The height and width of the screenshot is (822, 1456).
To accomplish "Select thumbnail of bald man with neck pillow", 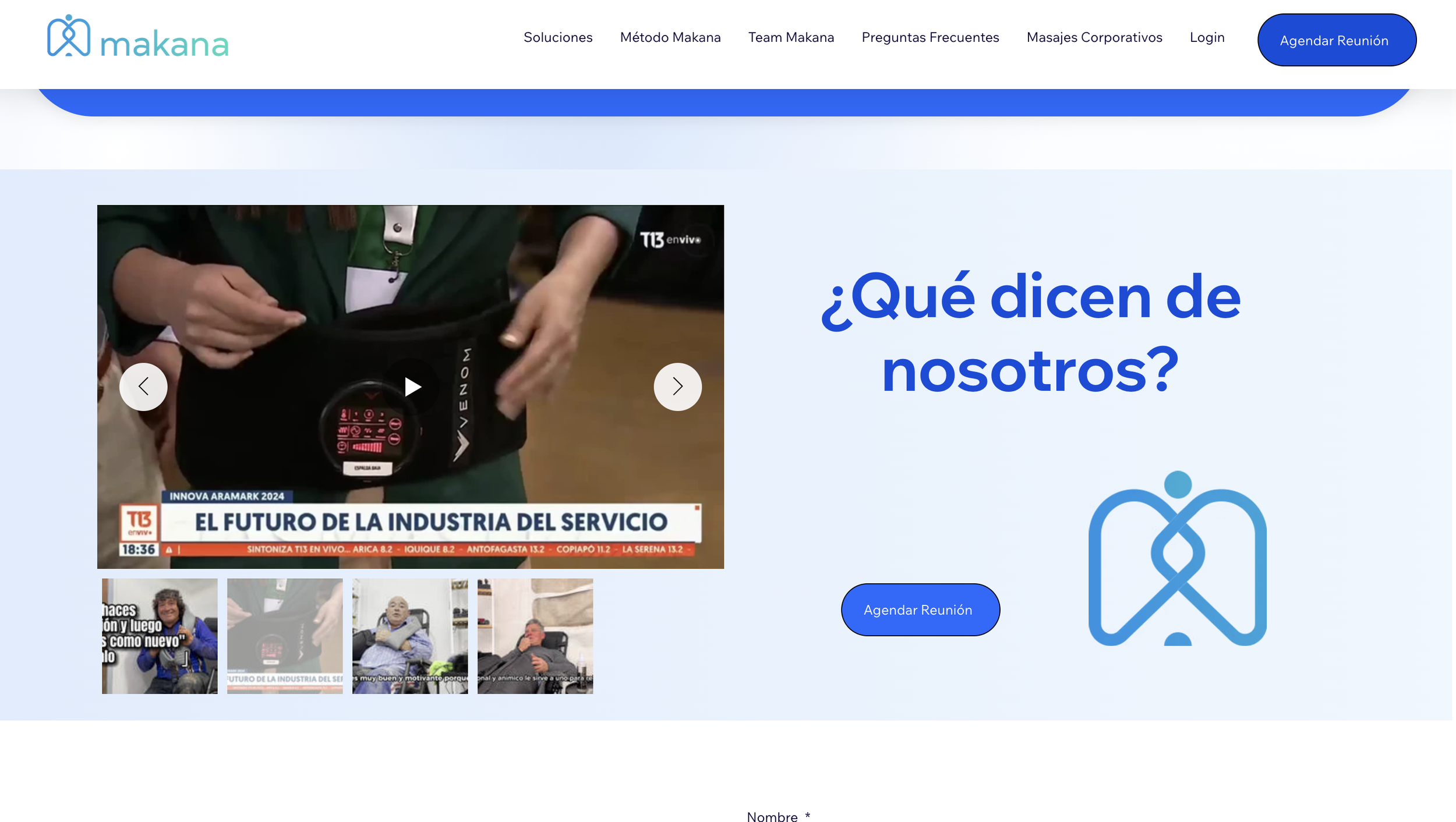I will pyautogui.click(x=410, y=636).
